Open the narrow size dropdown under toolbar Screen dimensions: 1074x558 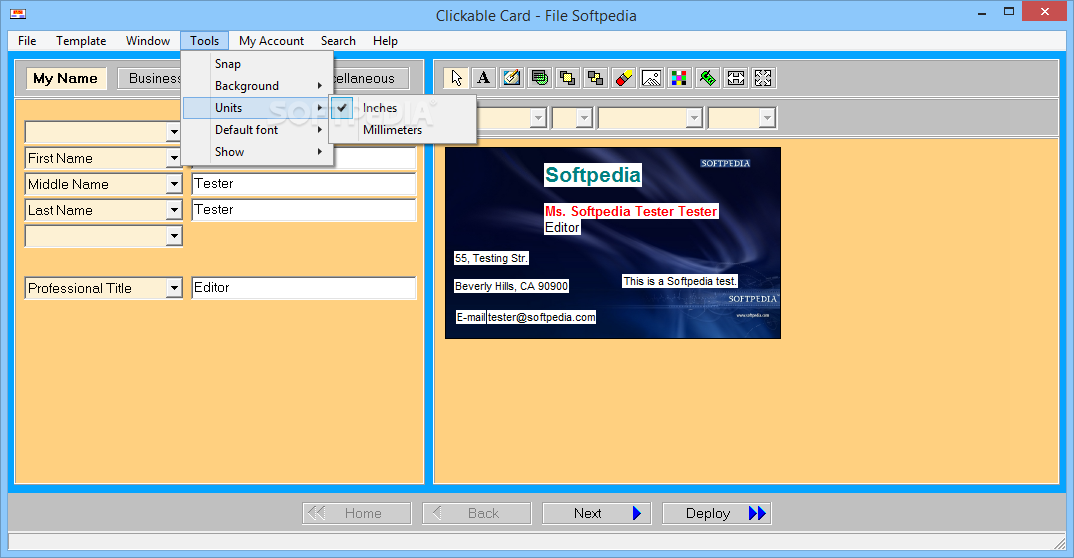coord(584,118)
